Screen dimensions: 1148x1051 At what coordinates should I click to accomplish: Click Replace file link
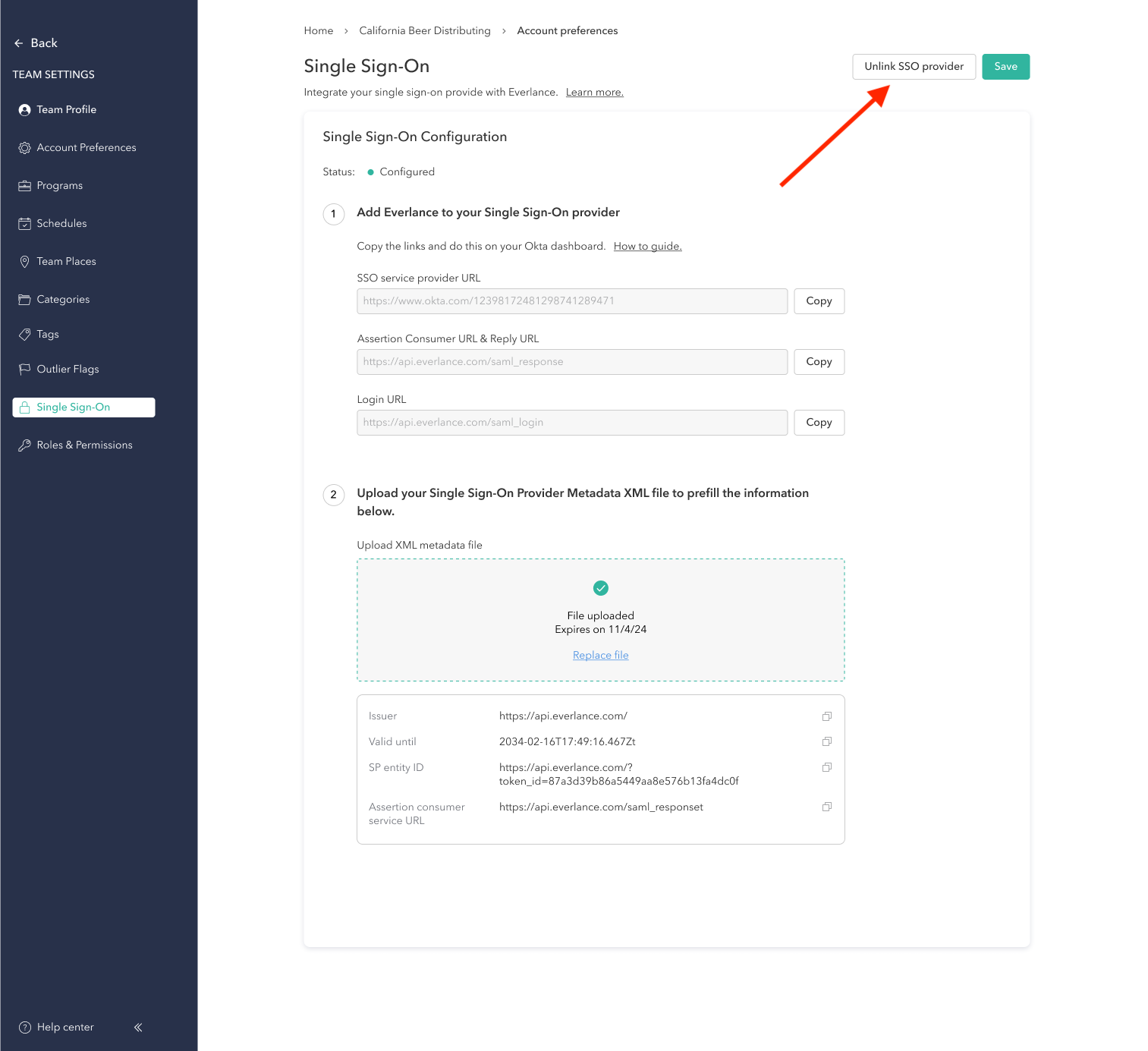pos(600,656)
